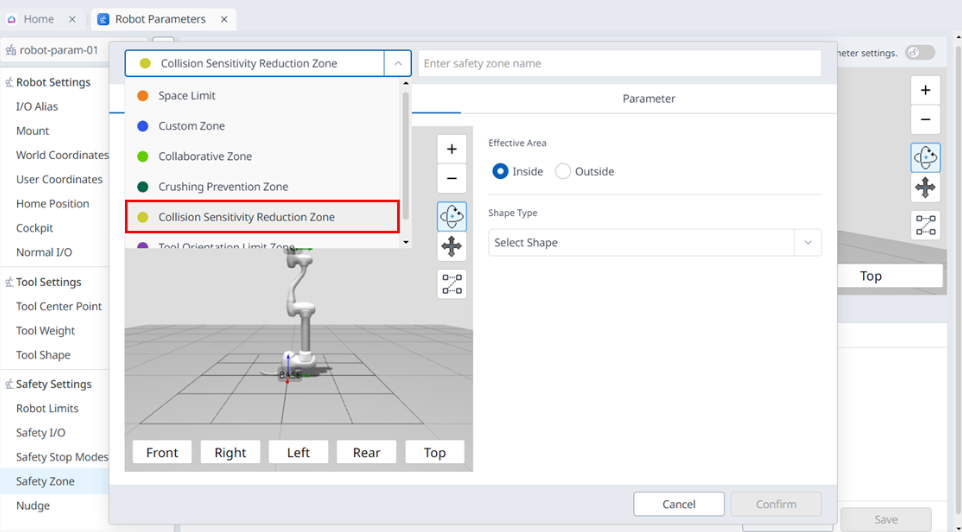The height and width of the screenshot is (532, 962).
Task: Click the pan arrows icon in background right panel
Action: pyautogui.click(x=925, y=187)
